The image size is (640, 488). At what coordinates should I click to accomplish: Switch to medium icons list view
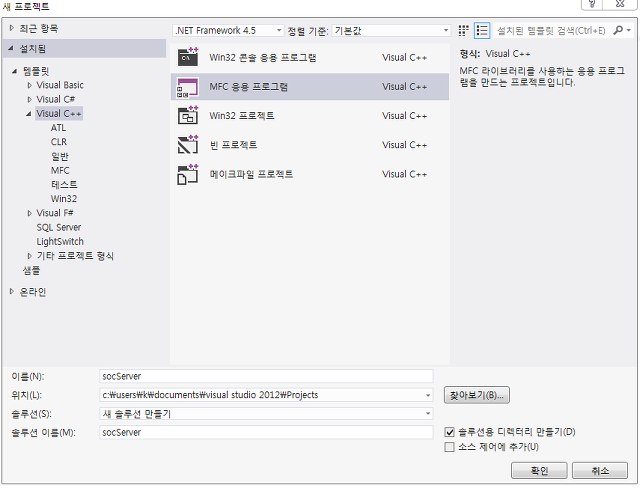482,31
